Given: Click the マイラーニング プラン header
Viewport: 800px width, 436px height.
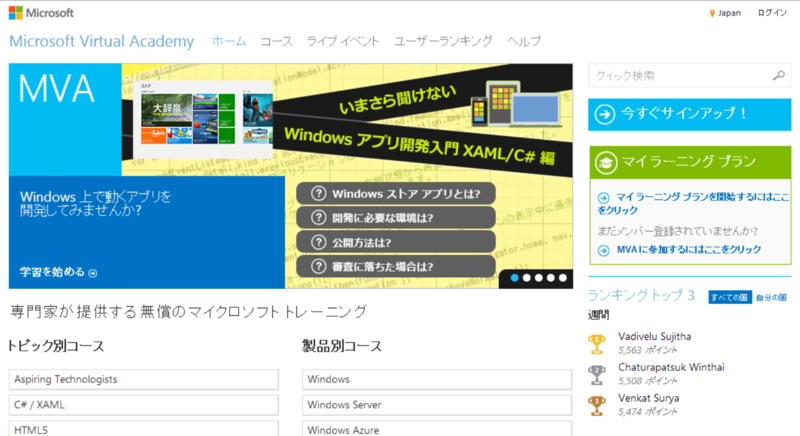Looking at the screenshot, I should [690, 163].
